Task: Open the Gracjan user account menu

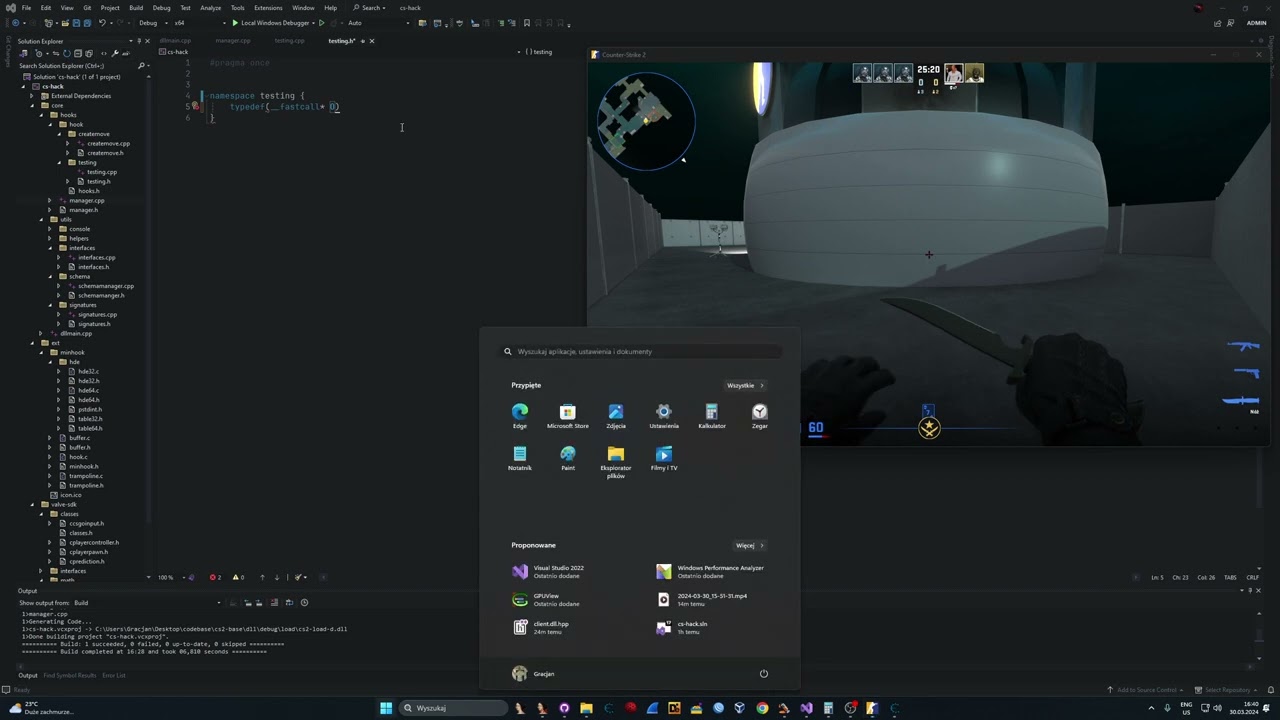Action: [533, 674]
